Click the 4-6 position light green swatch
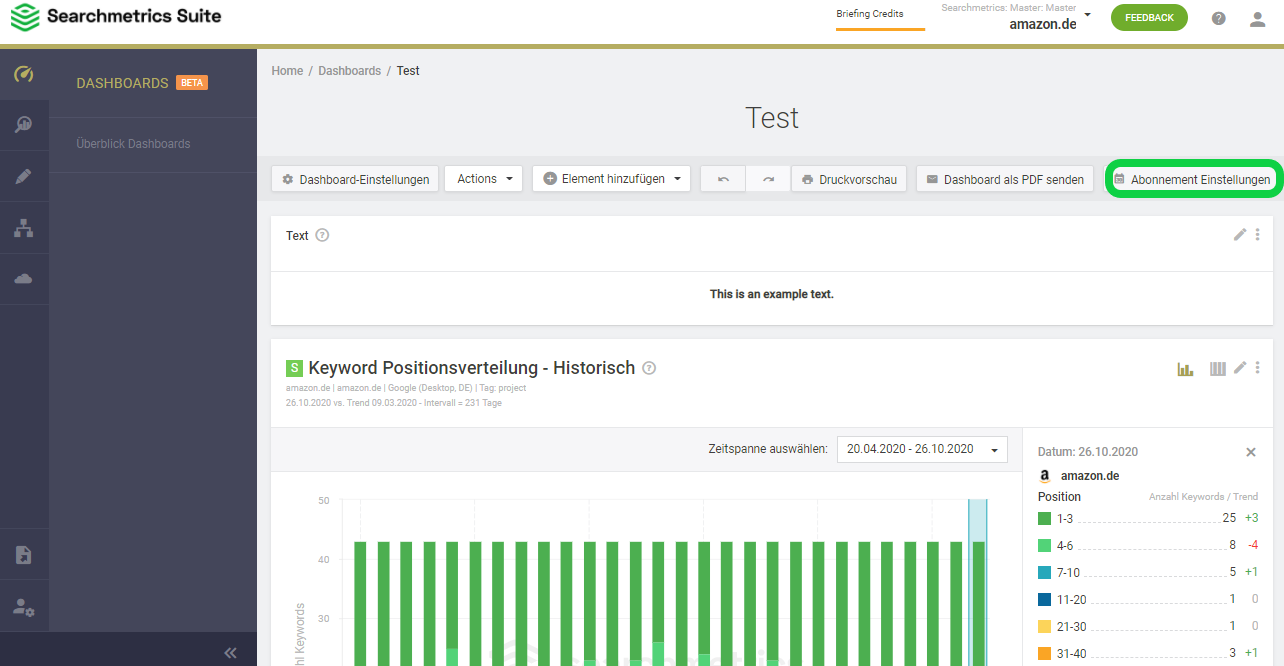Viewport: 1284px width, 666px height. [x=1045, y=545]
